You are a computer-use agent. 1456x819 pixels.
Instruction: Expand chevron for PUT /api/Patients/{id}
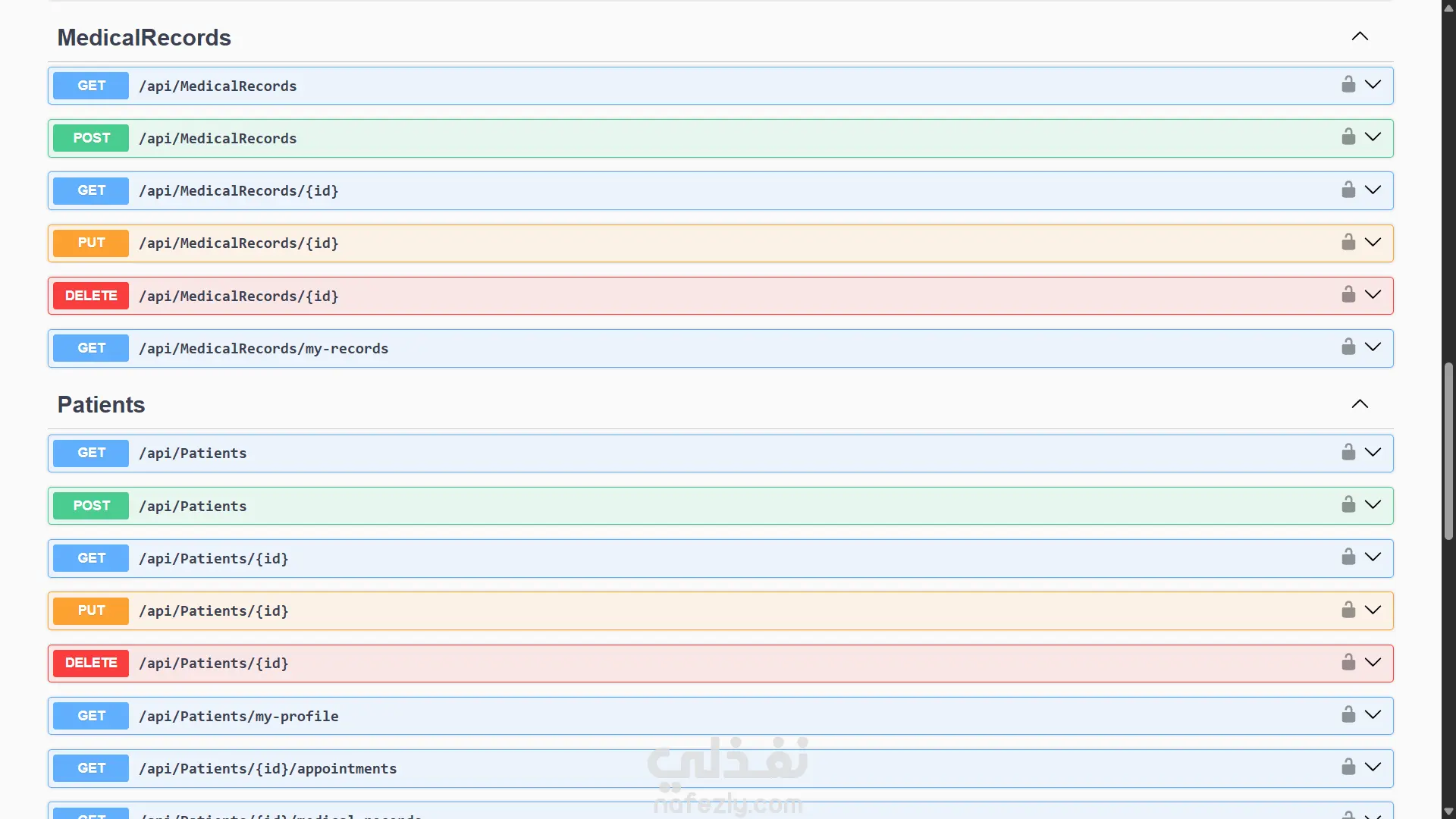pos(1373,610)
